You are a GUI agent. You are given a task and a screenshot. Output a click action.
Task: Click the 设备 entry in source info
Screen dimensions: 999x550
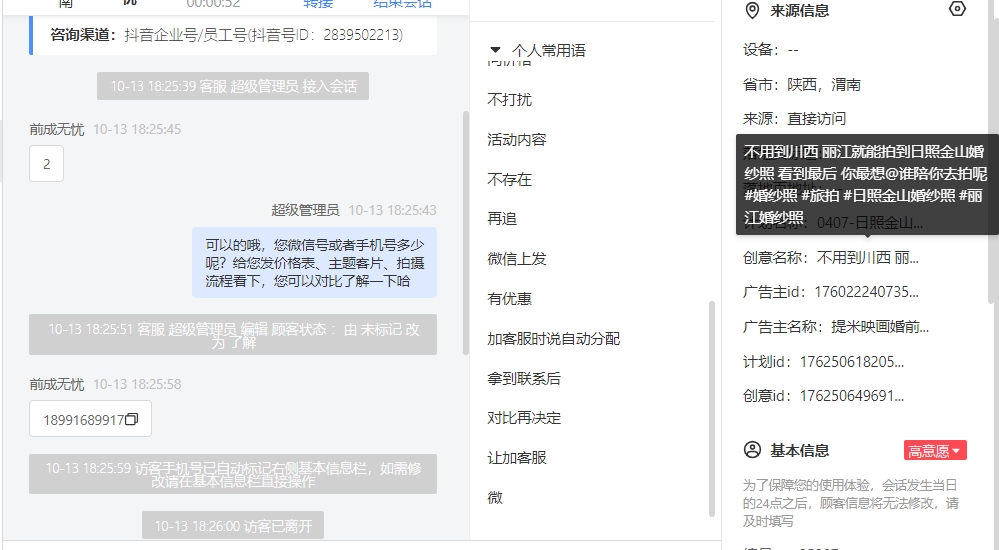pos(771,50)
